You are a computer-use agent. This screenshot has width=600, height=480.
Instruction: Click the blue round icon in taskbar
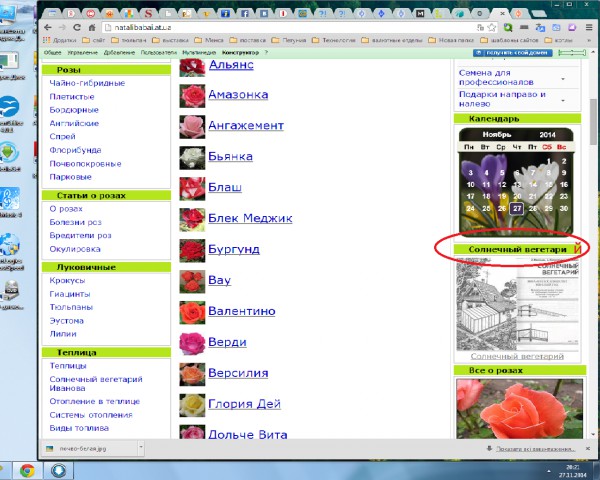pos(58,470)
